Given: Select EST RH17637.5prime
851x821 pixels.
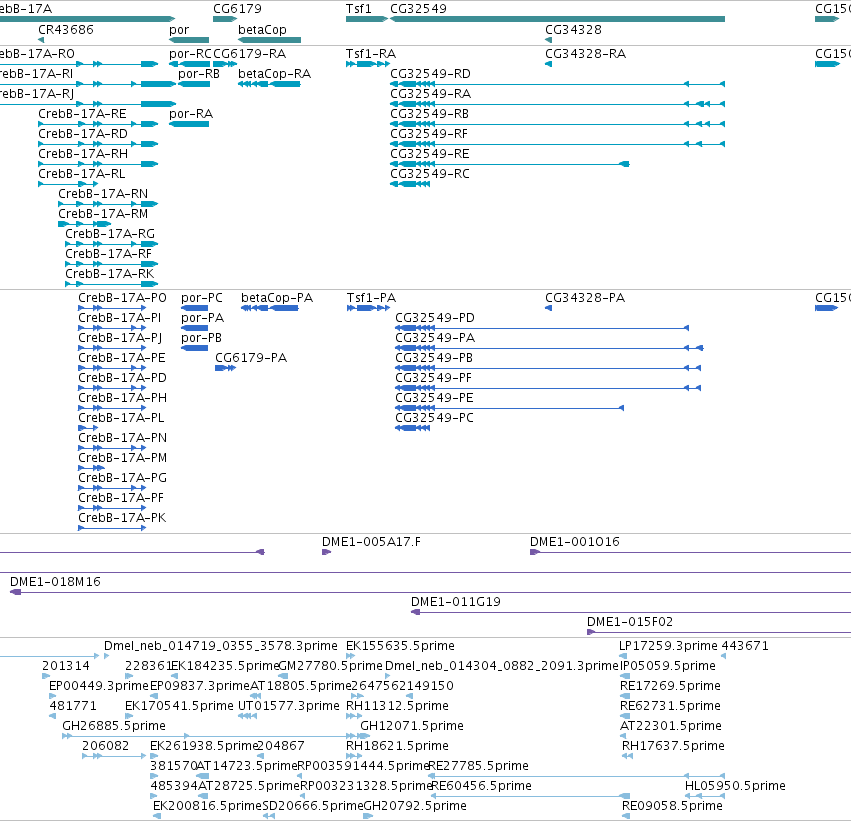Looking at the screenshot, I should tap(673, 746).
